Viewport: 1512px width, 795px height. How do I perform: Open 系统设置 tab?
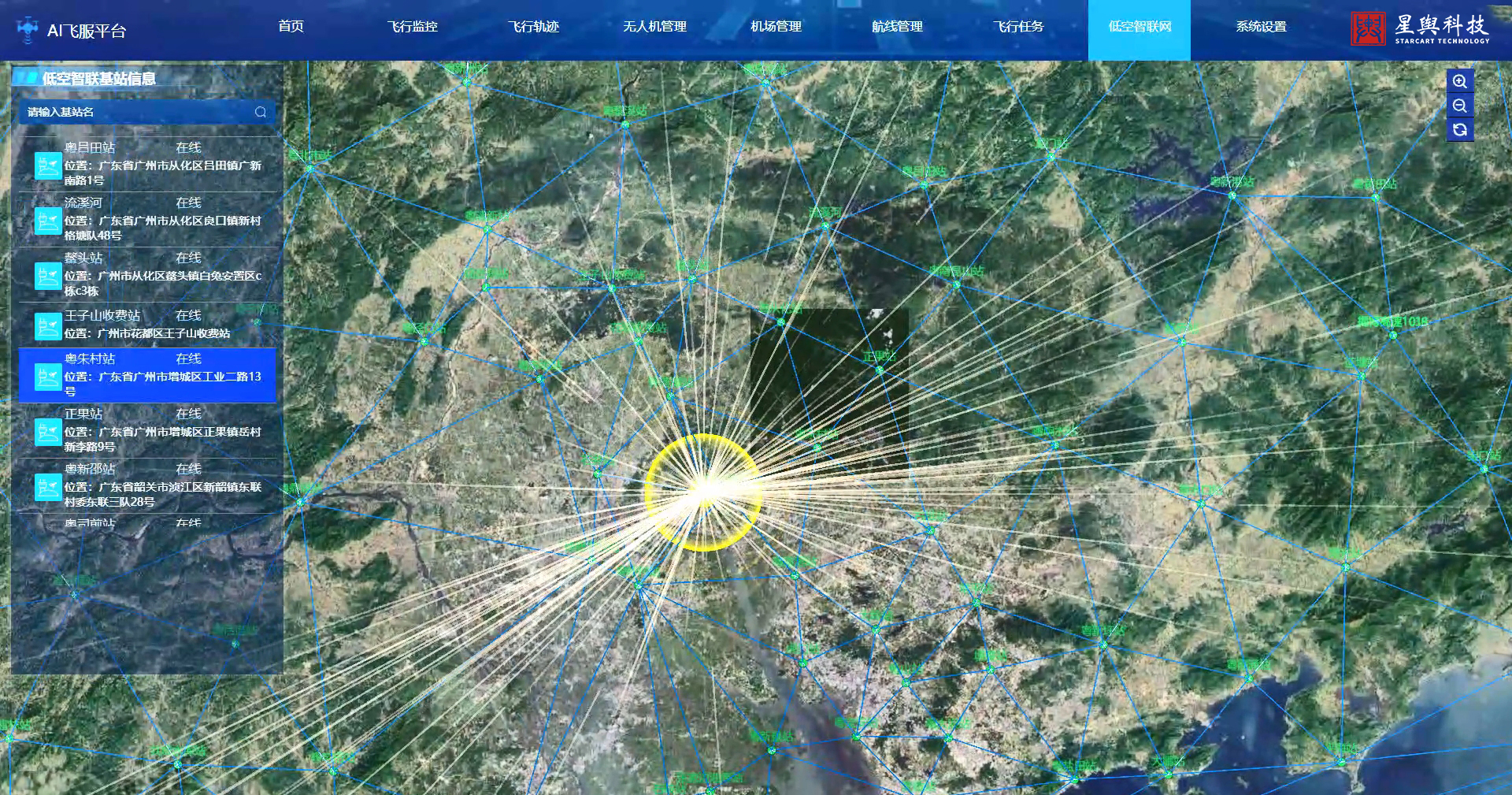click(1261, 26)
